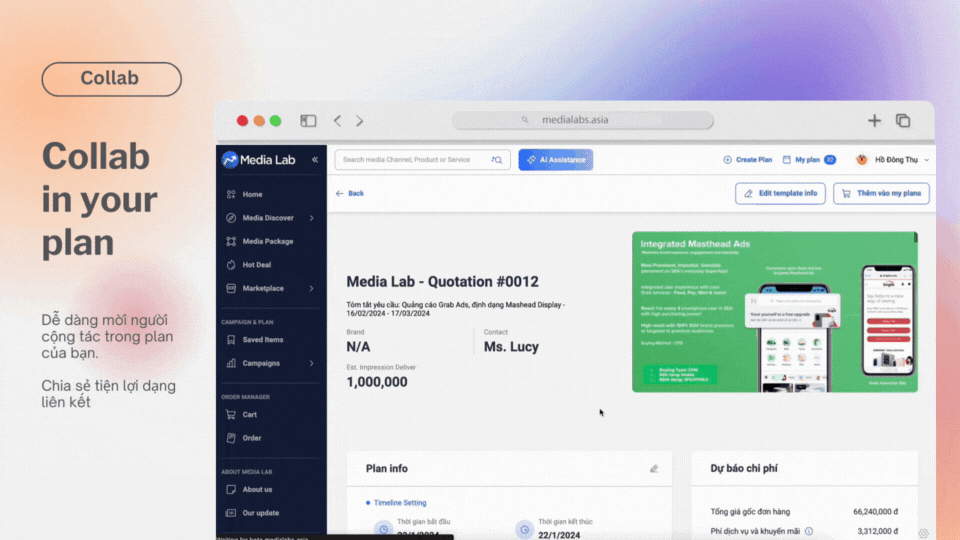The width and height of the screenshot is (960, 540).
Task: Open the Hot Deal menu item
Action: (x=257, y=264)
